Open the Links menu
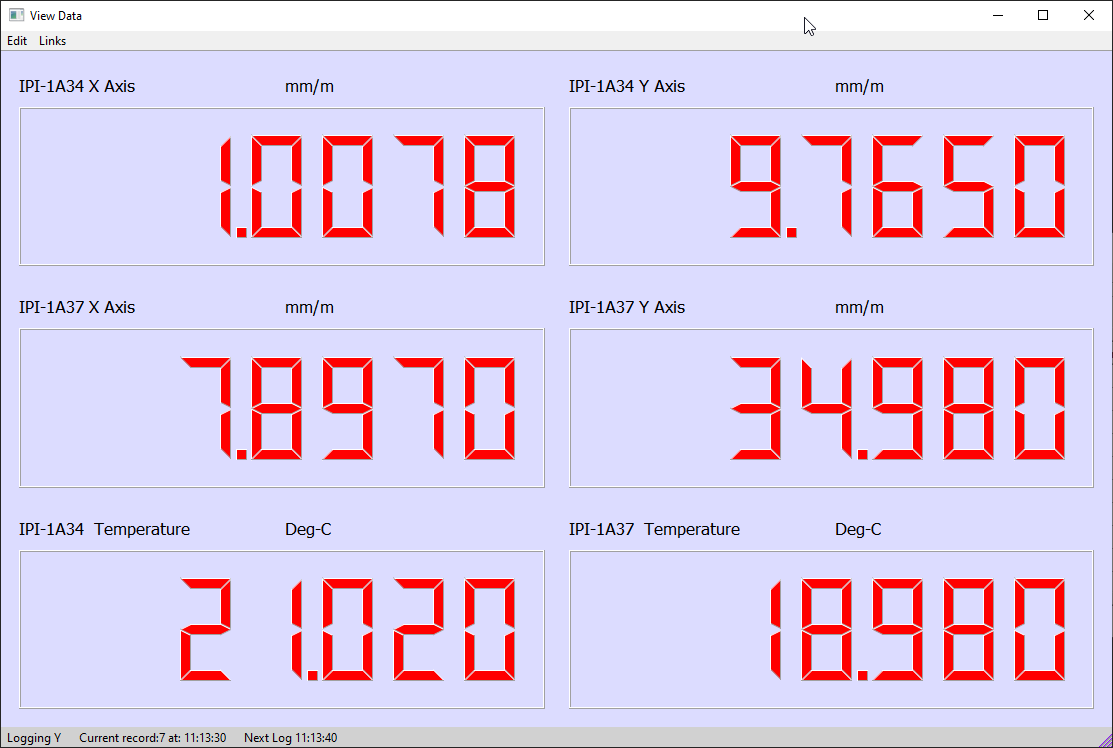The image size is (1113, 748). click(53, 40)
